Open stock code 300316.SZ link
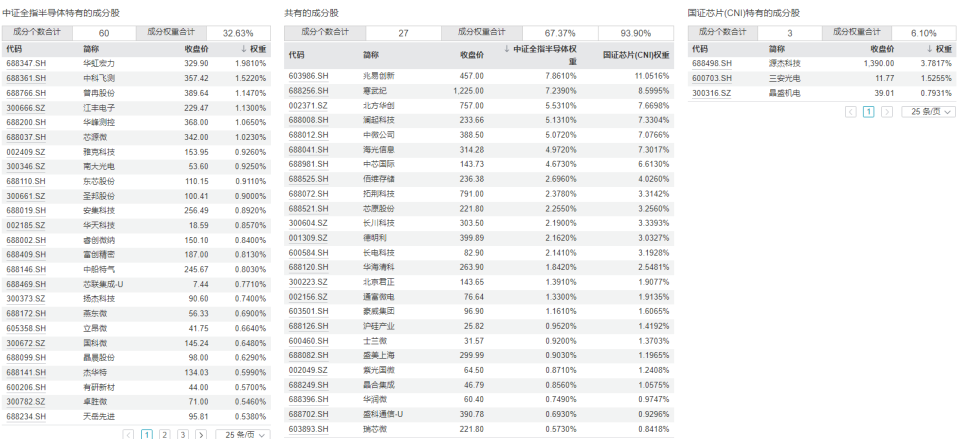The width and height of the screenshot is (960, 439). pos(712,93)
